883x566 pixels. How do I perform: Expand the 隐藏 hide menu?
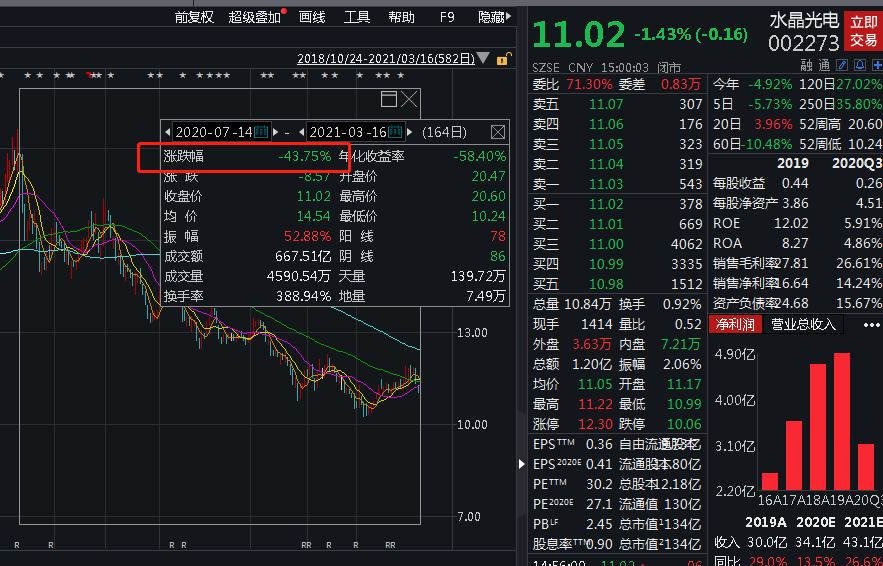click(x=493, y=17)
